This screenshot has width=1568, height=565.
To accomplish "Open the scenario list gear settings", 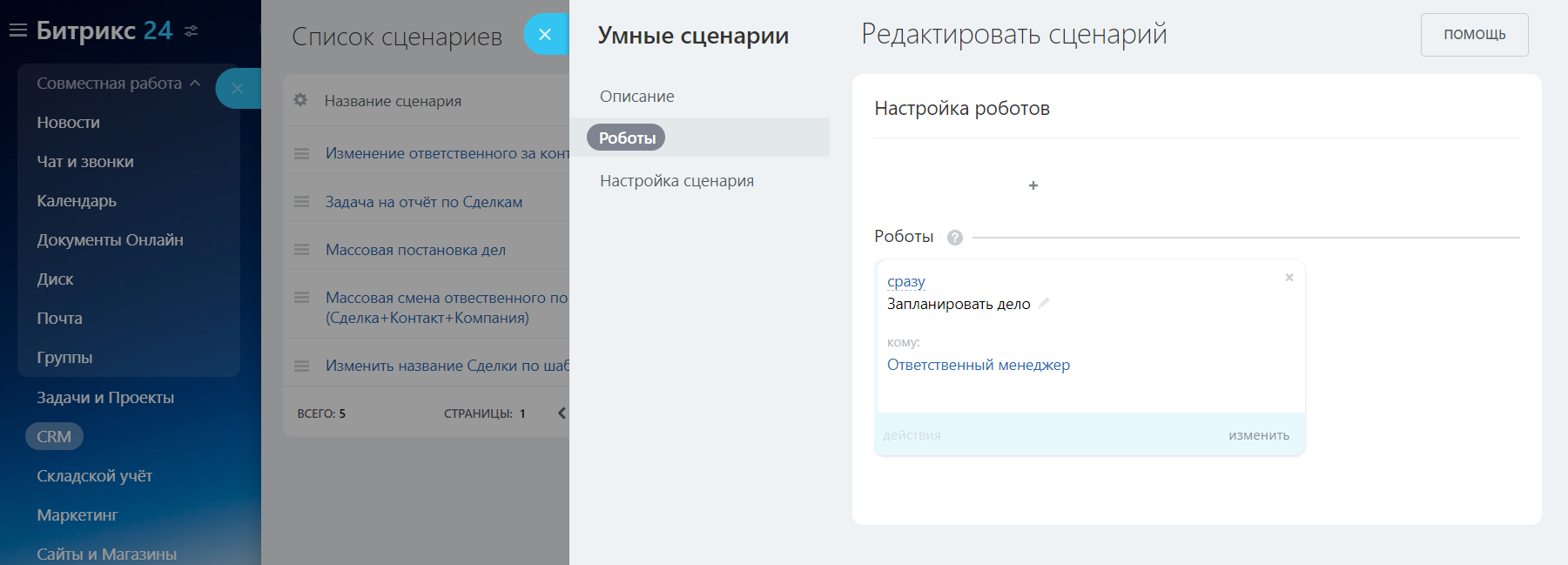I will [300, 100].
